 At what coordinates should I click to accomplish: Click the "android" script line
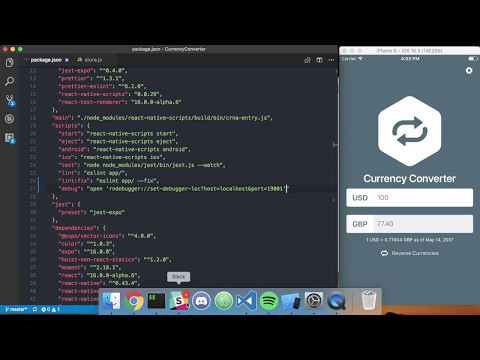(x=125, y=149)
